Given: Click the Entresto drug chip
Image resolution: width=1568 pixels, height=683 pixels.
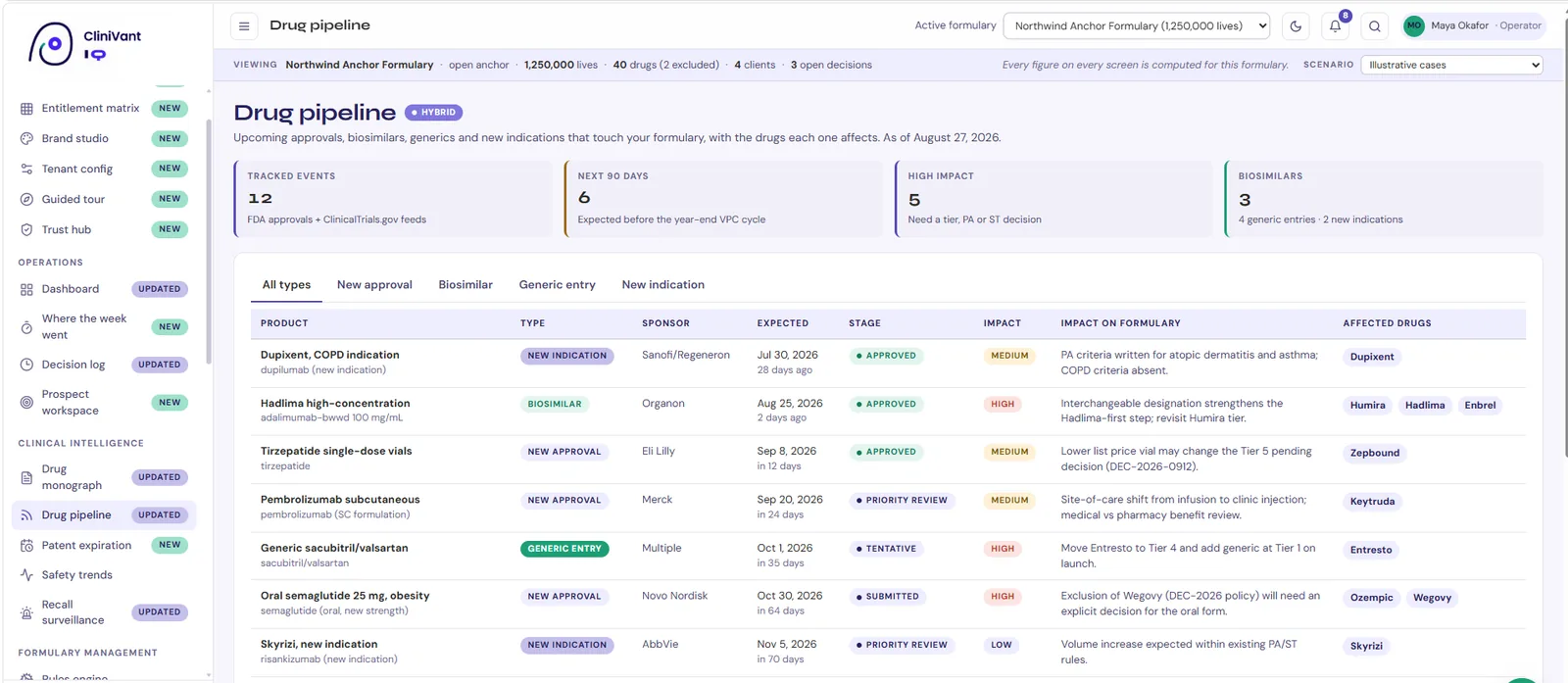Looking at the screenshot, I should click(1371, 550).
